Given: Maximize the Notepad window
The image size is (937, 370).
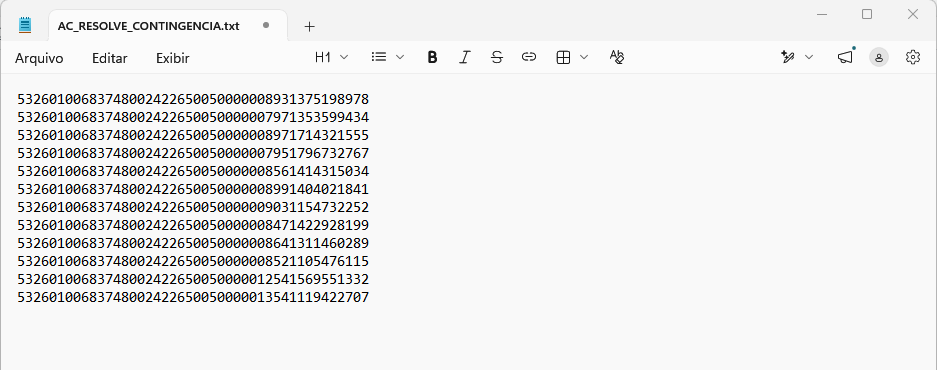Looking at the screenshot, I should coord(867,14).
